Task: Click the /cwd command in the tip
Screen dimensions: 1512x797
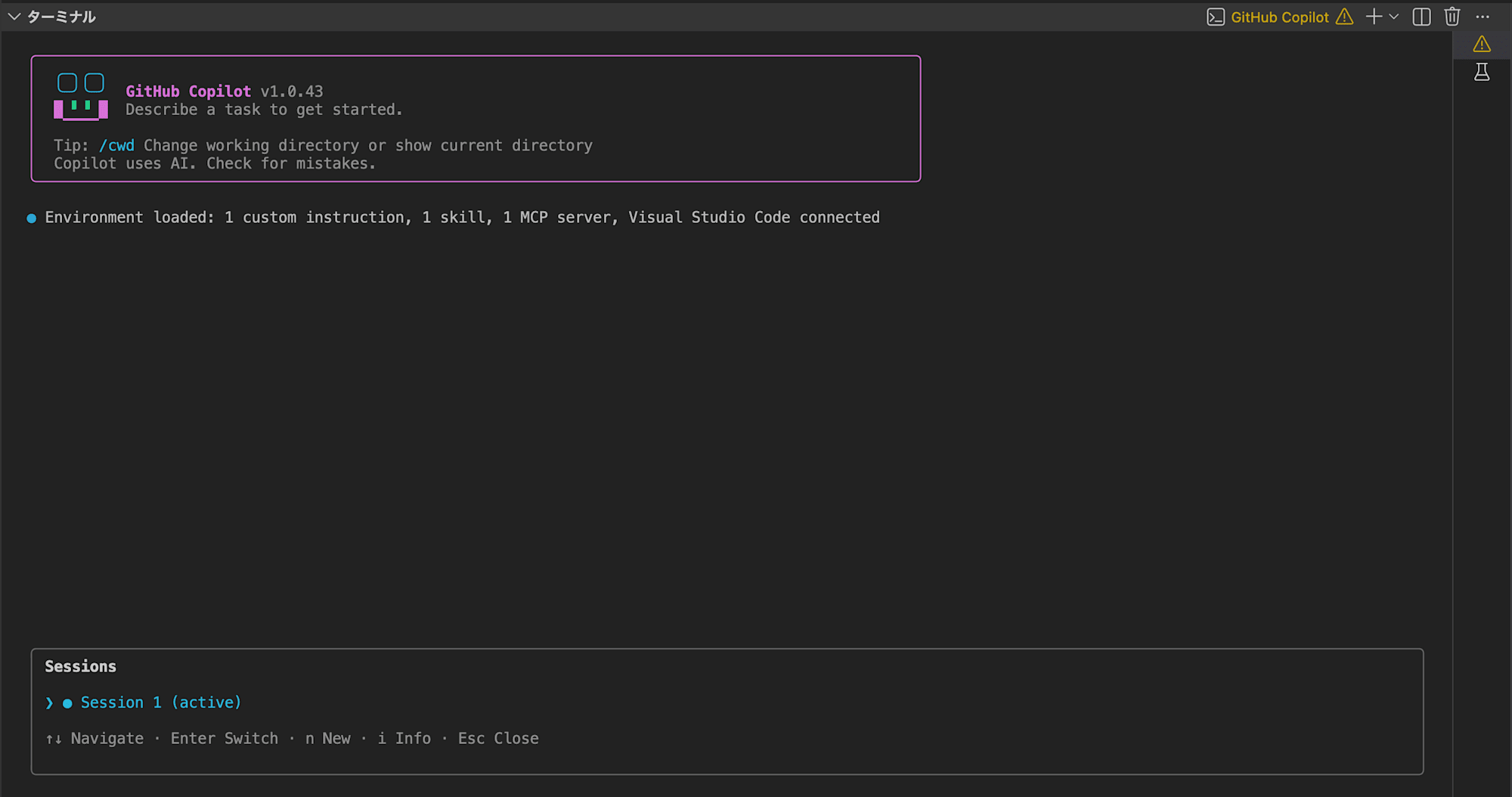Action: [116, 145]
